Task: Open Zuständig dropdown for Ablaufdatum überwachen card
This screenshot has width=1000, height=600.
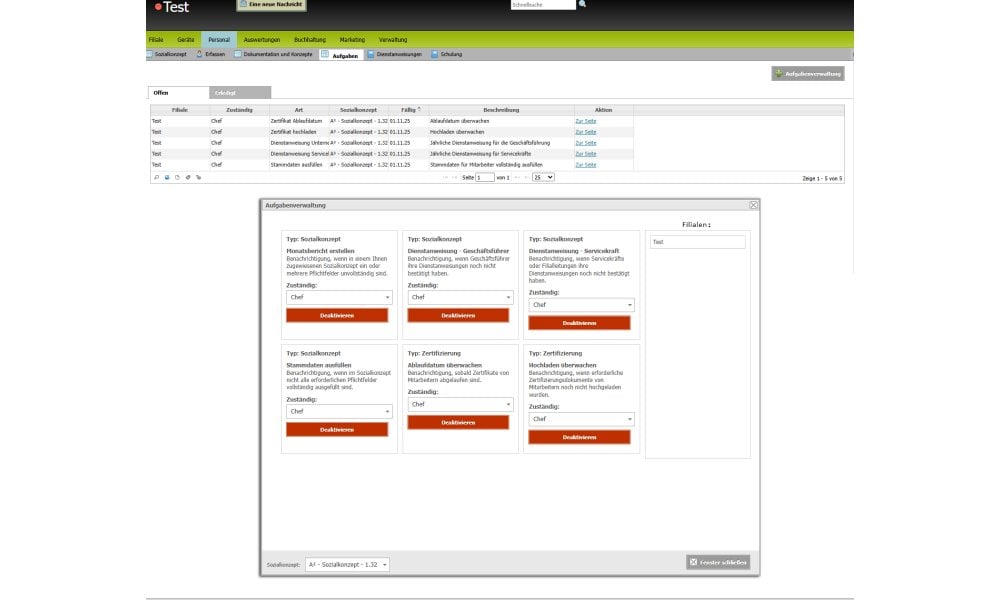Action: [x=460, y=404]
